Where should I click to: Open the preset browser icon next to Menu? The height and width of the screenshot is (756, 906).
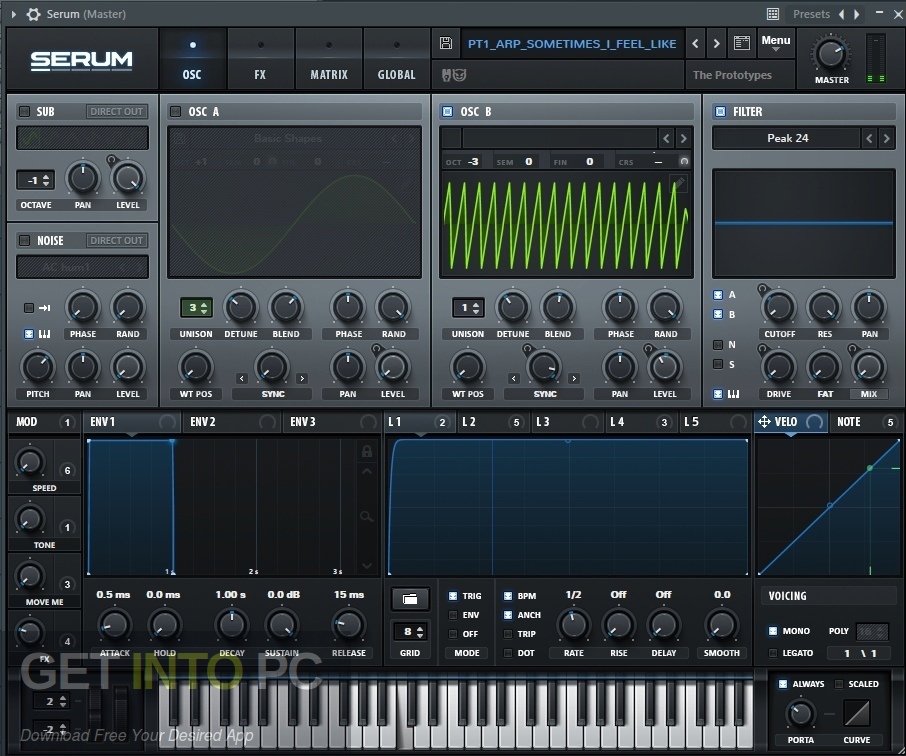click(741, 43)
